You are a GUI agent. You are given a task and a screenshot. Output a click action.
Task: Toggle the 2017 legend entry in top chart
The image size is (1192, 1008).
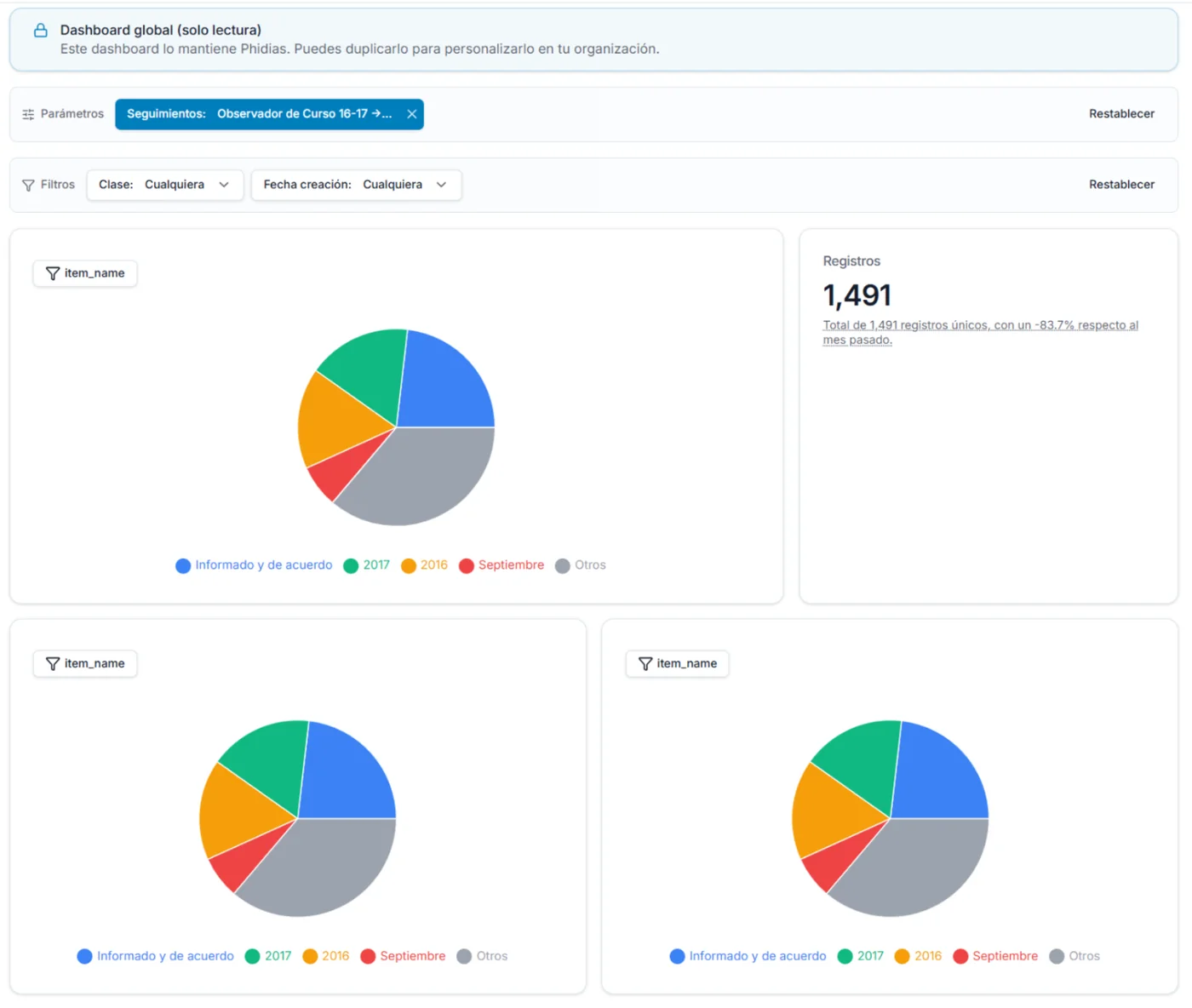tap(367, 565)
